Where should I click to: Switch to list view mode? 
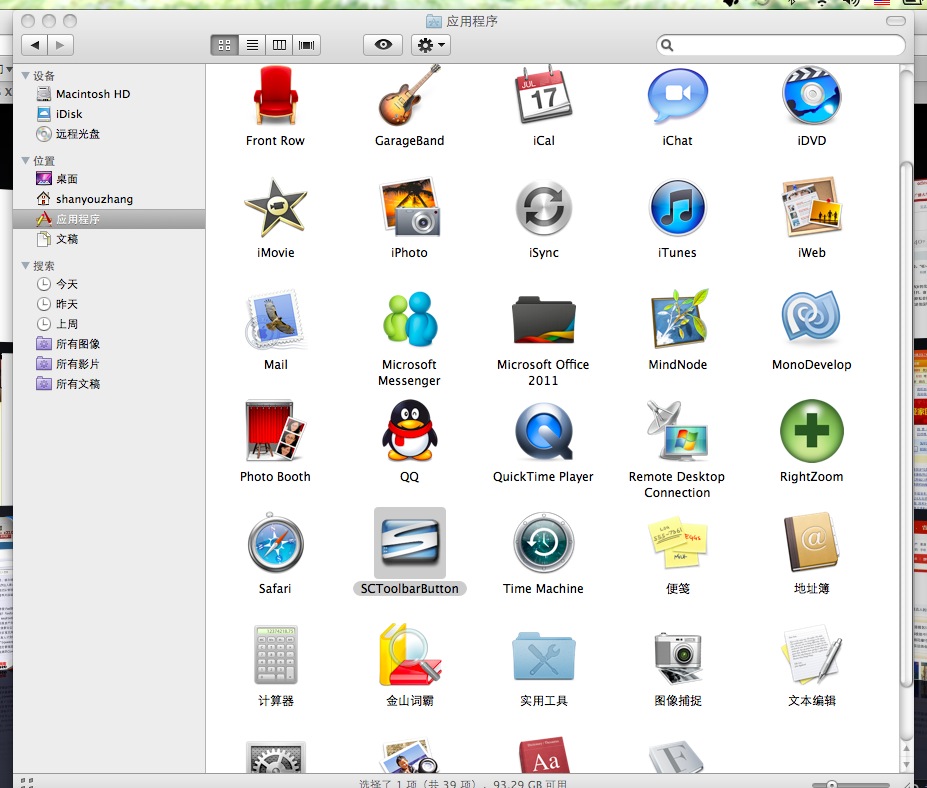pyautogui.click(x=252, y=45)
